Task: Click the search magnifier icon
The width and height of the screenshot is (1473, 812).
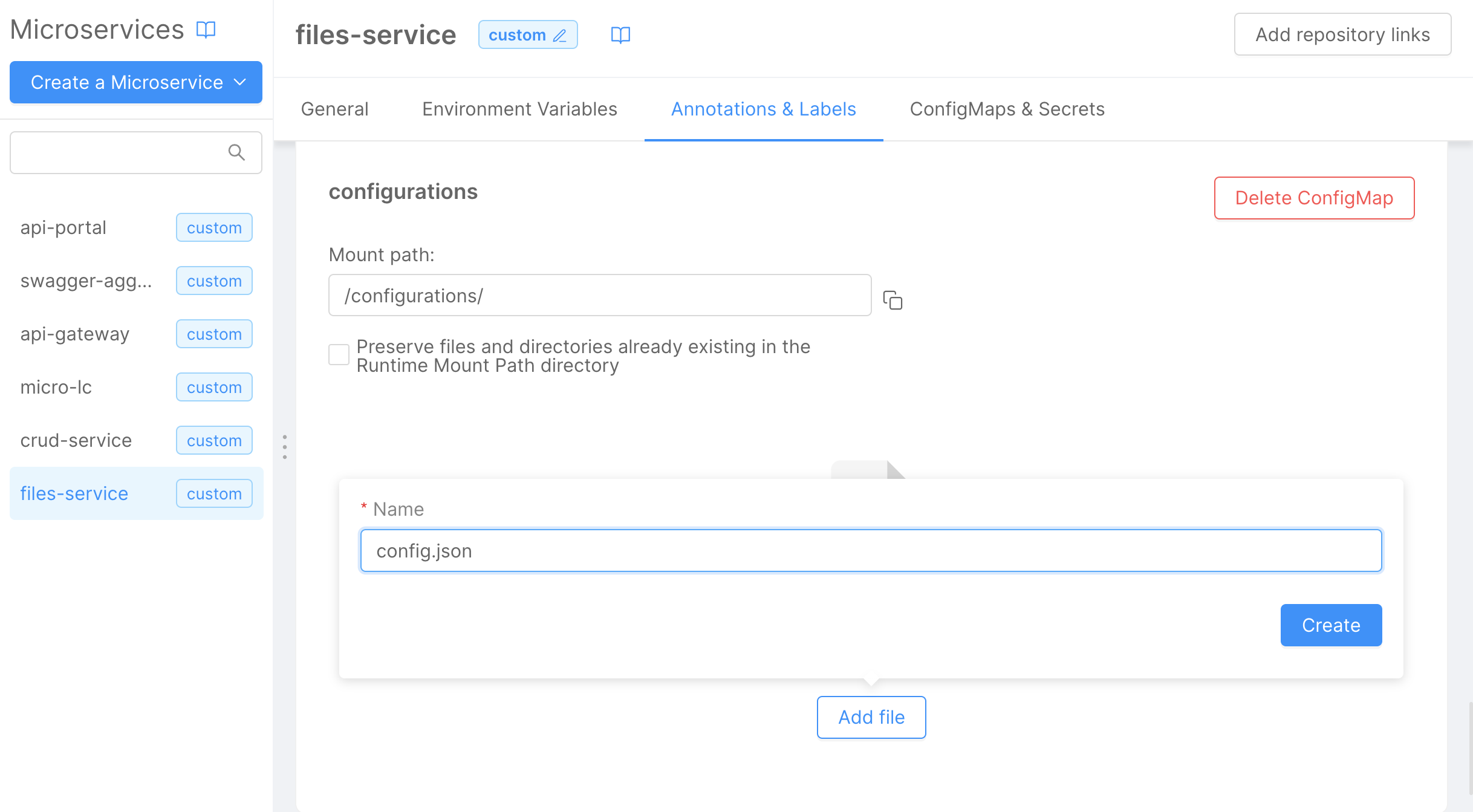Action: pos(236,152)
